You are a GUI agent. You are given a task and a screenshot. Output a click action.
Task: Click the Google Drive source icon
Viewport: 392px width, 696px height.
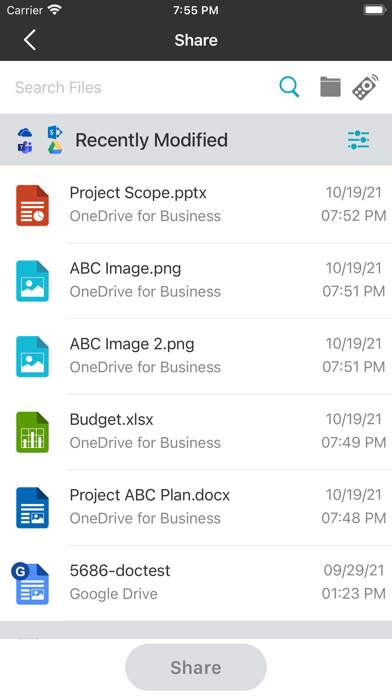point(55,148)
